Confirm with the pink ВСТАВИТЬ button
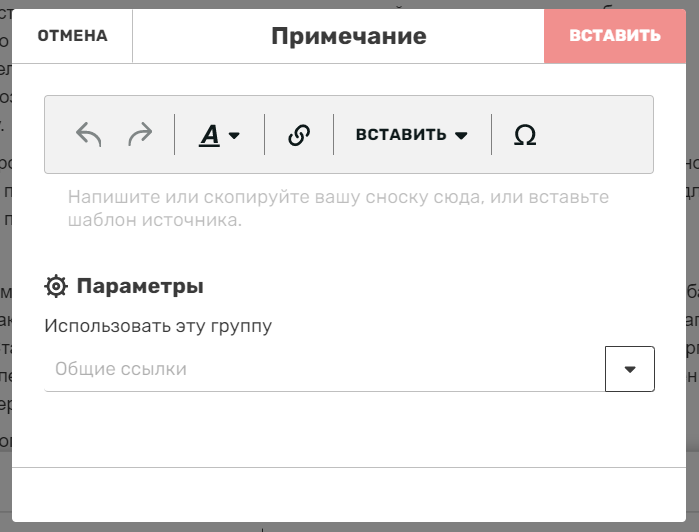 615,36
